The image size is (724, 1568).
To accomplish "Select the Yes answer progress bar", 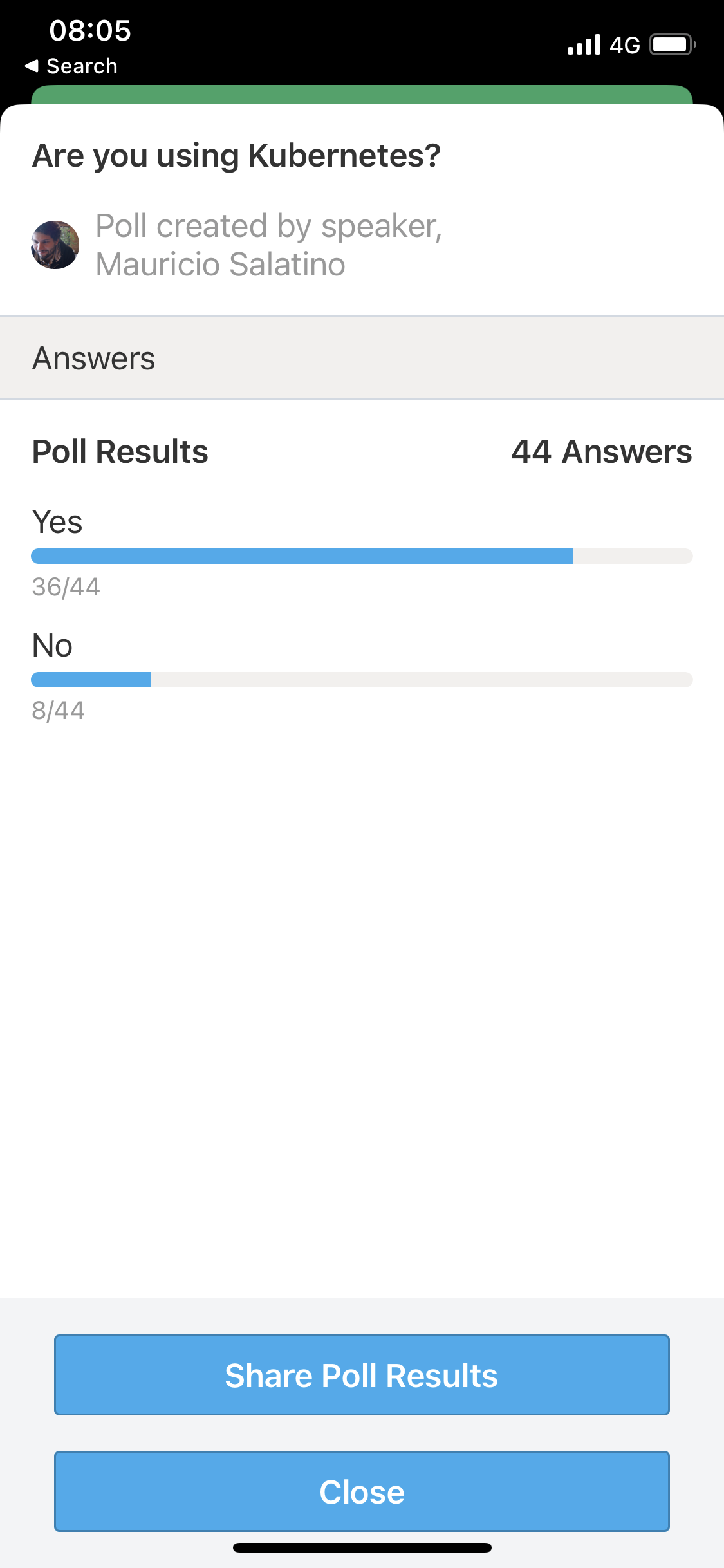I will 362,556.
